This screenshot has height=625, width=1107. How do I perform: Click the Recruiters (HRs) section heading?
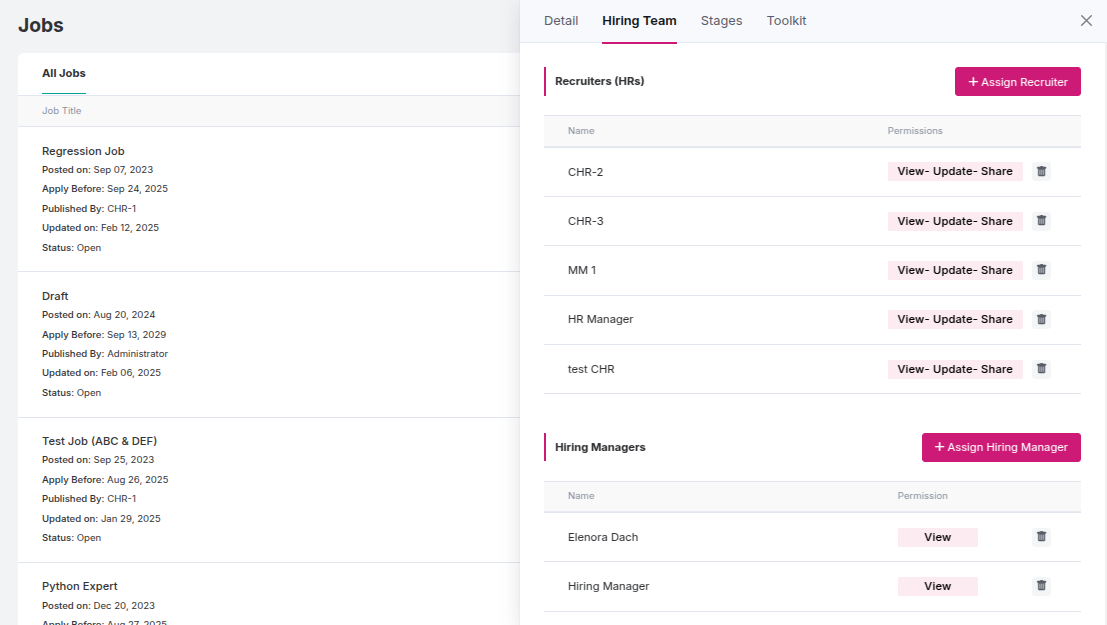tap(599, 81)
